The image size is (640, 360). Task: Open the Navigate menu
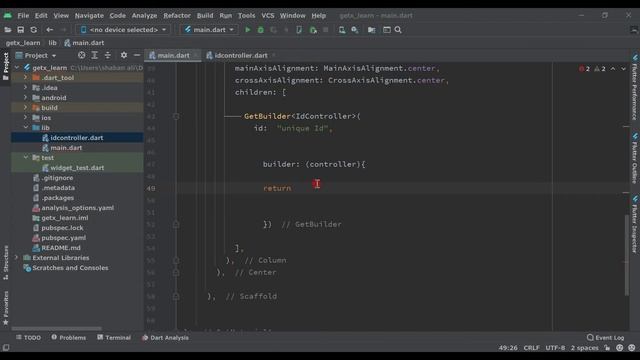[89, 16]
